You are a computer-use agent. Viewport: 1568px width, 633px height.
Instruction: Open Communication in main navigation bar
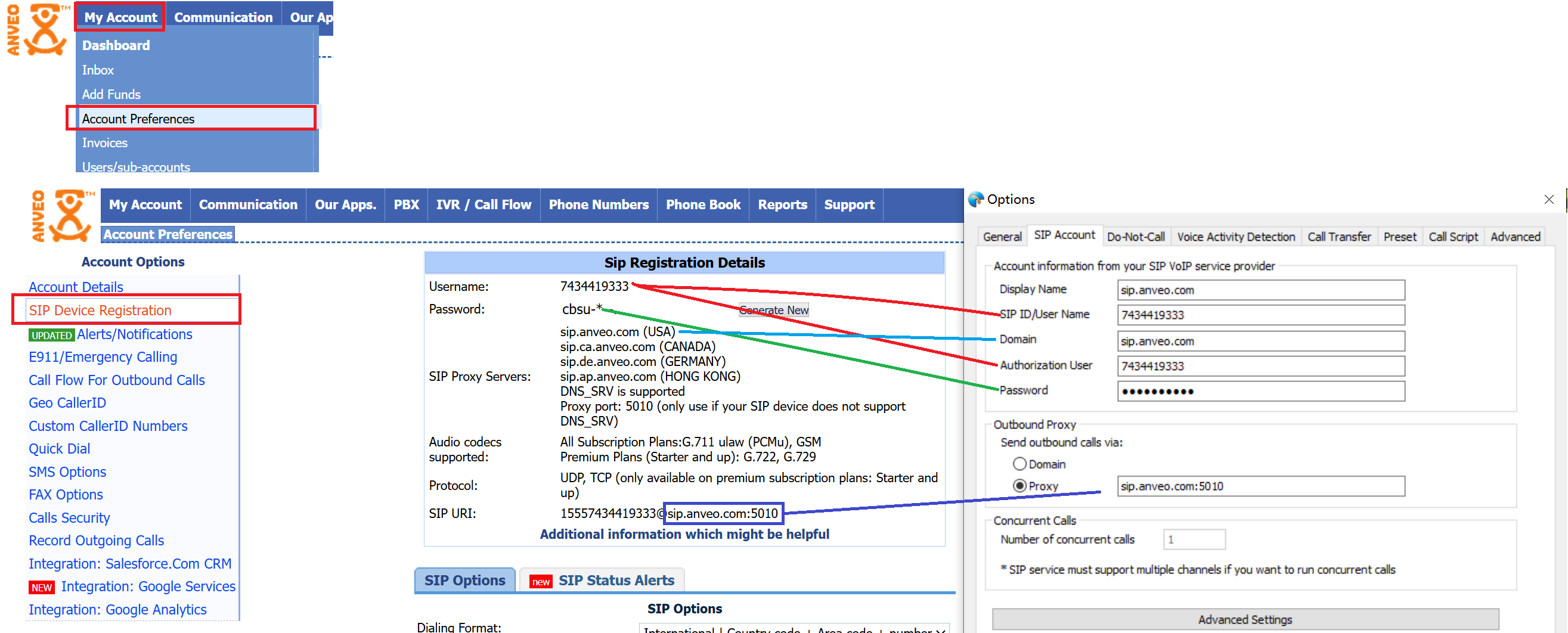point(249,205)
